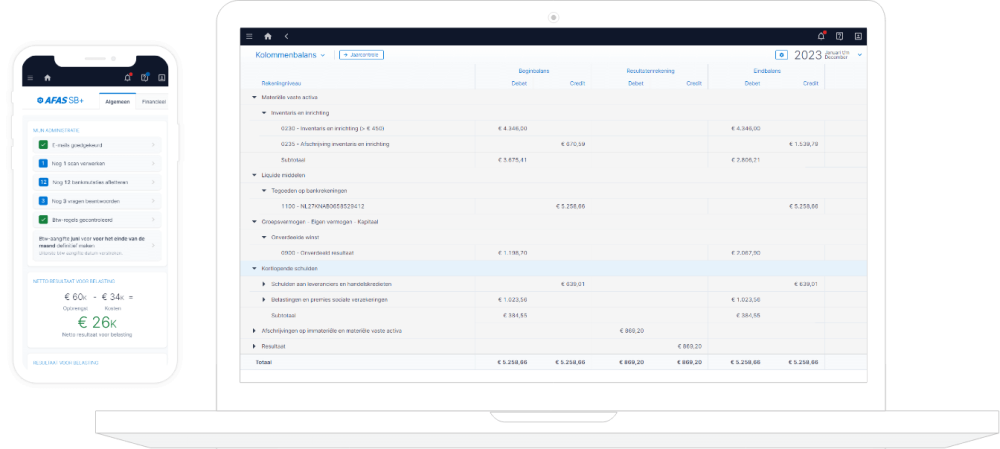The image size is (1000, 449).
Task: Click the 2023 year label
Action: point(807,55)
